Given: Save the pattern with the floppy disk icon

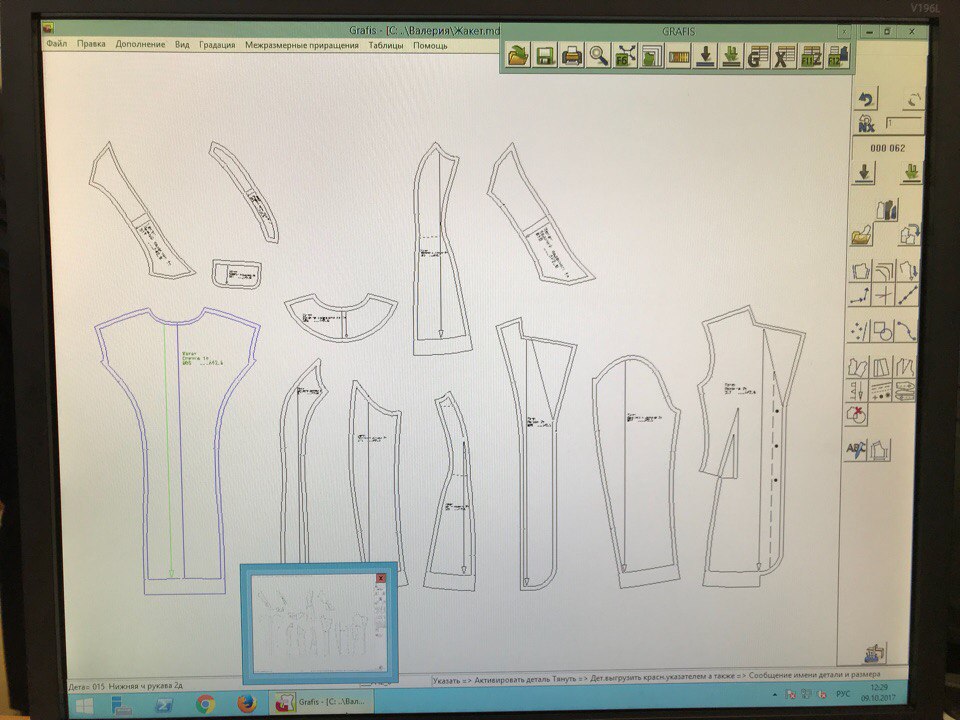Looking at the screenshot, I should pos(545,56).
